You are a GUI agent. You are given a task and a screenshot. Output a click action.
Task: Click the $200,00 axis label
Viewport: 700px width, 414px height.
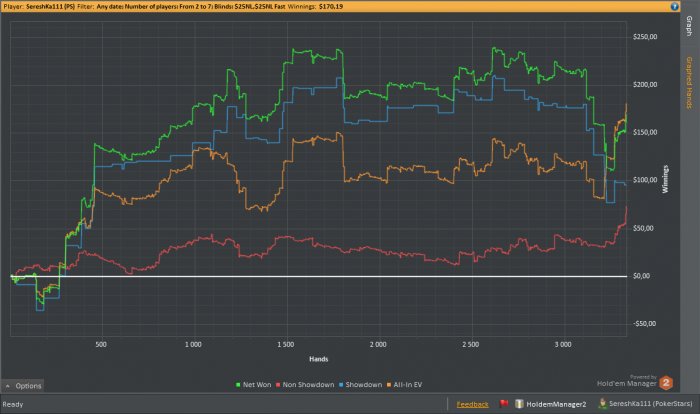pos(645,84)
